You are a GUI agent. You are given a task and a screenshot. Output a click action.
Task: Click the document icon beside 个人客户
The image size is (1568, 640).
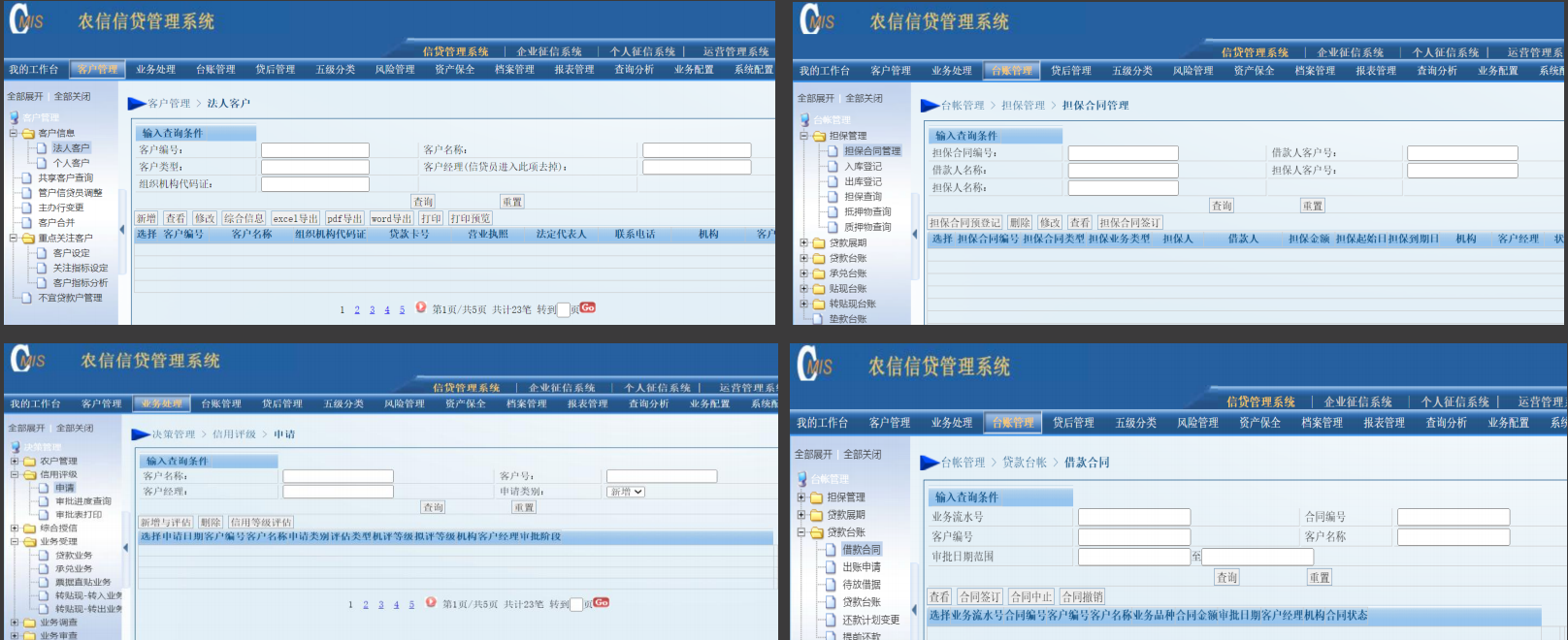(42, 163)
